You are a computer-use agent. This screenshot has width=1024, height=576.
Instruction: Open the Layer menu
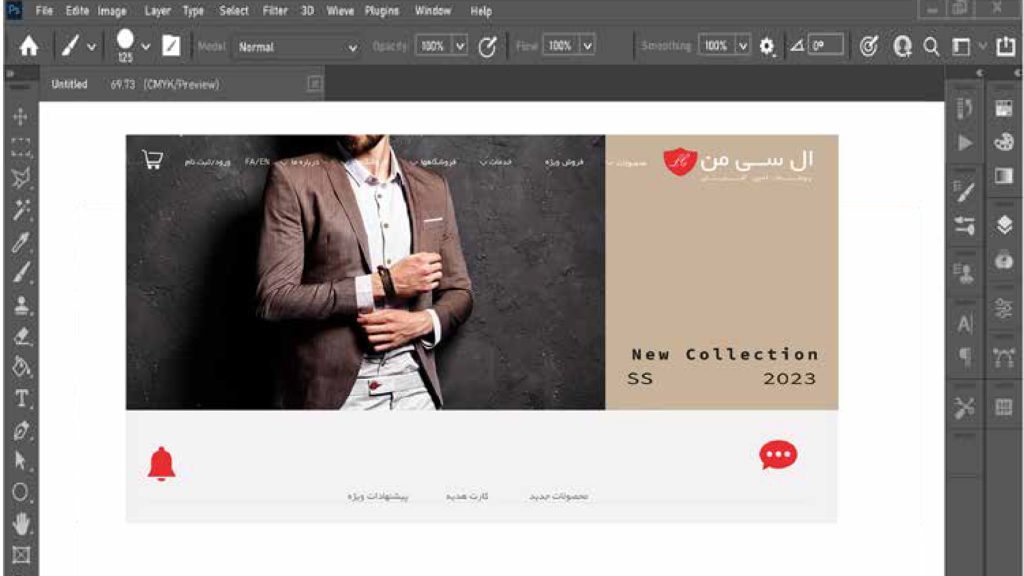[157, 11]
